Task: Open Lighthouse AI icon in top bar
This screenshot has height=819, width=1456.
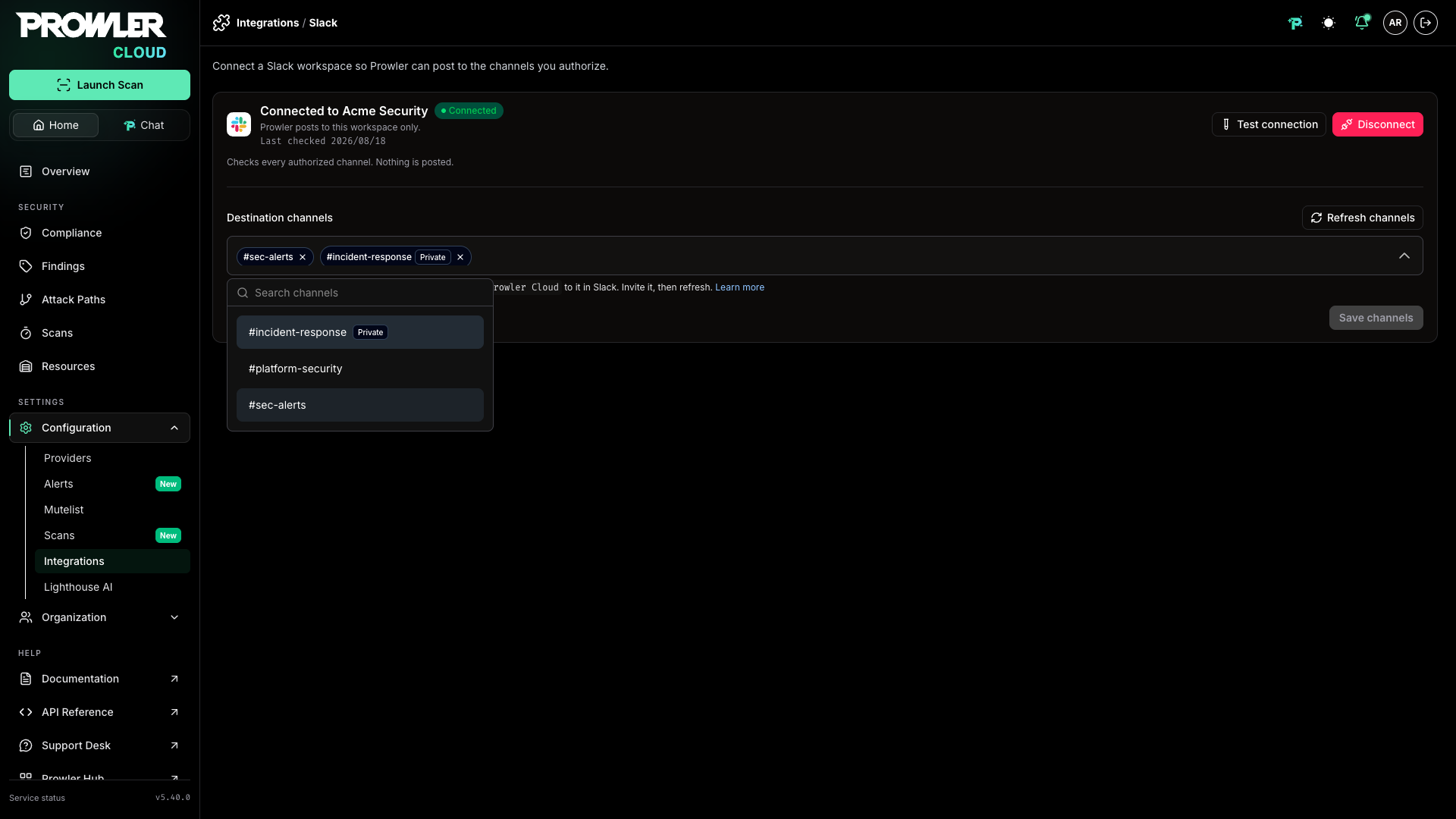Action: (x=1295, y=23)
